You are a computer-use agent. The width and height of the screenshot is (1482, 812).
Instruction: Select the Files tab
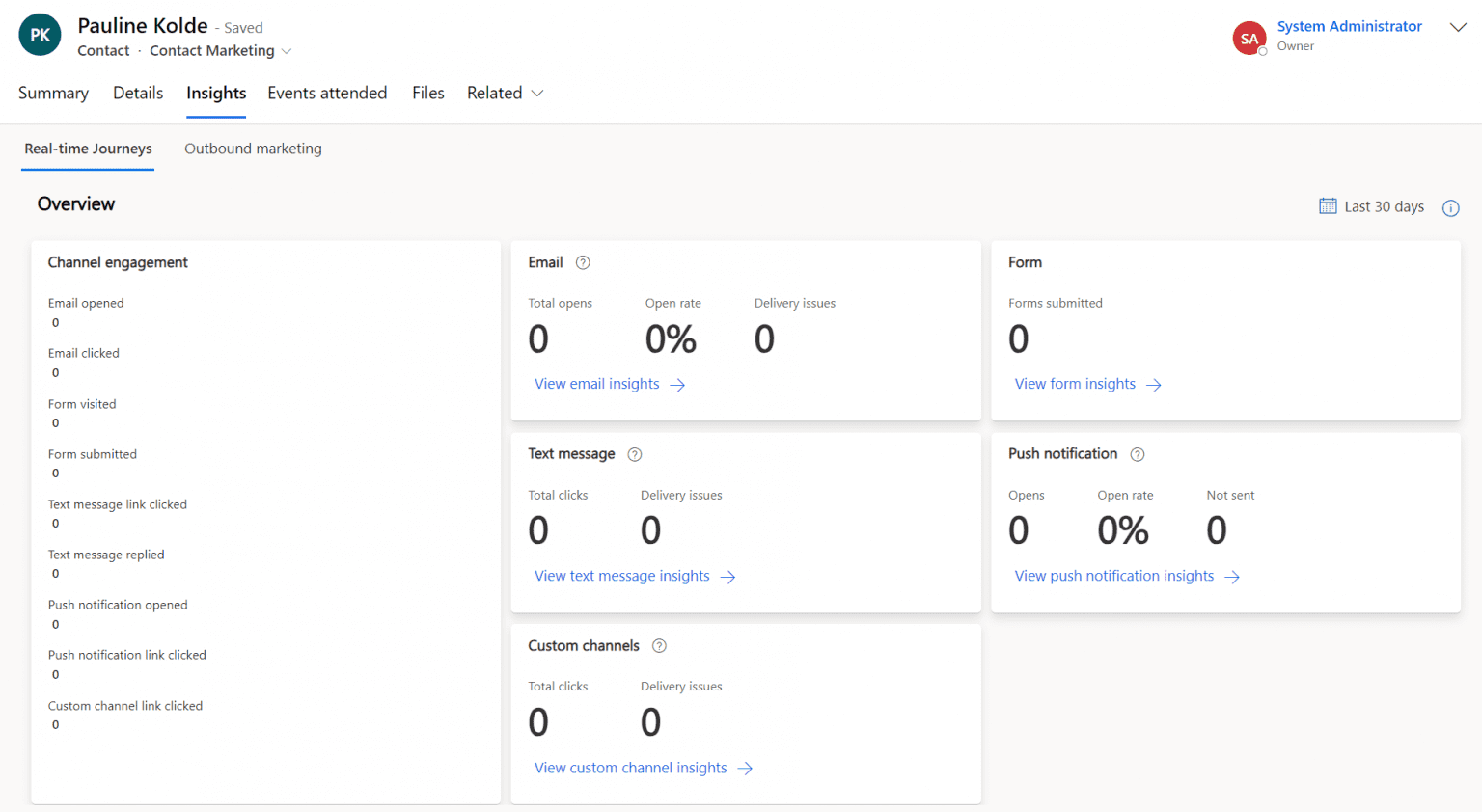tap(427, 93)
